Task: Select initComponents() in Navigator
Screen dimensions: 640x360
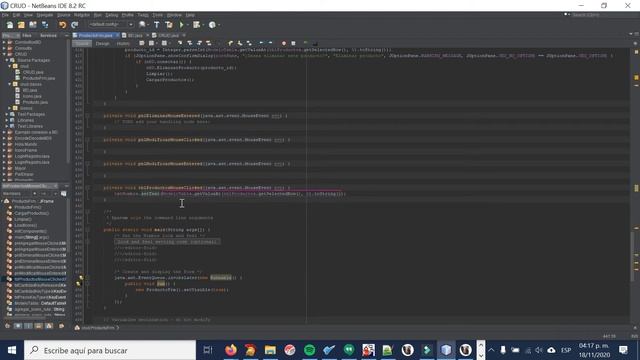Action: [x=30, y=231]
